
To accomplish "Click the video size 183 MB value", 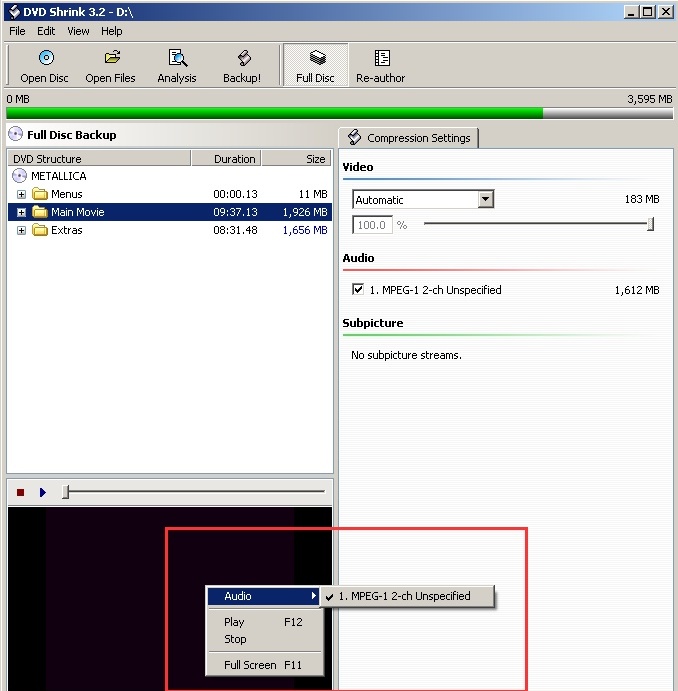I will 642,199.
